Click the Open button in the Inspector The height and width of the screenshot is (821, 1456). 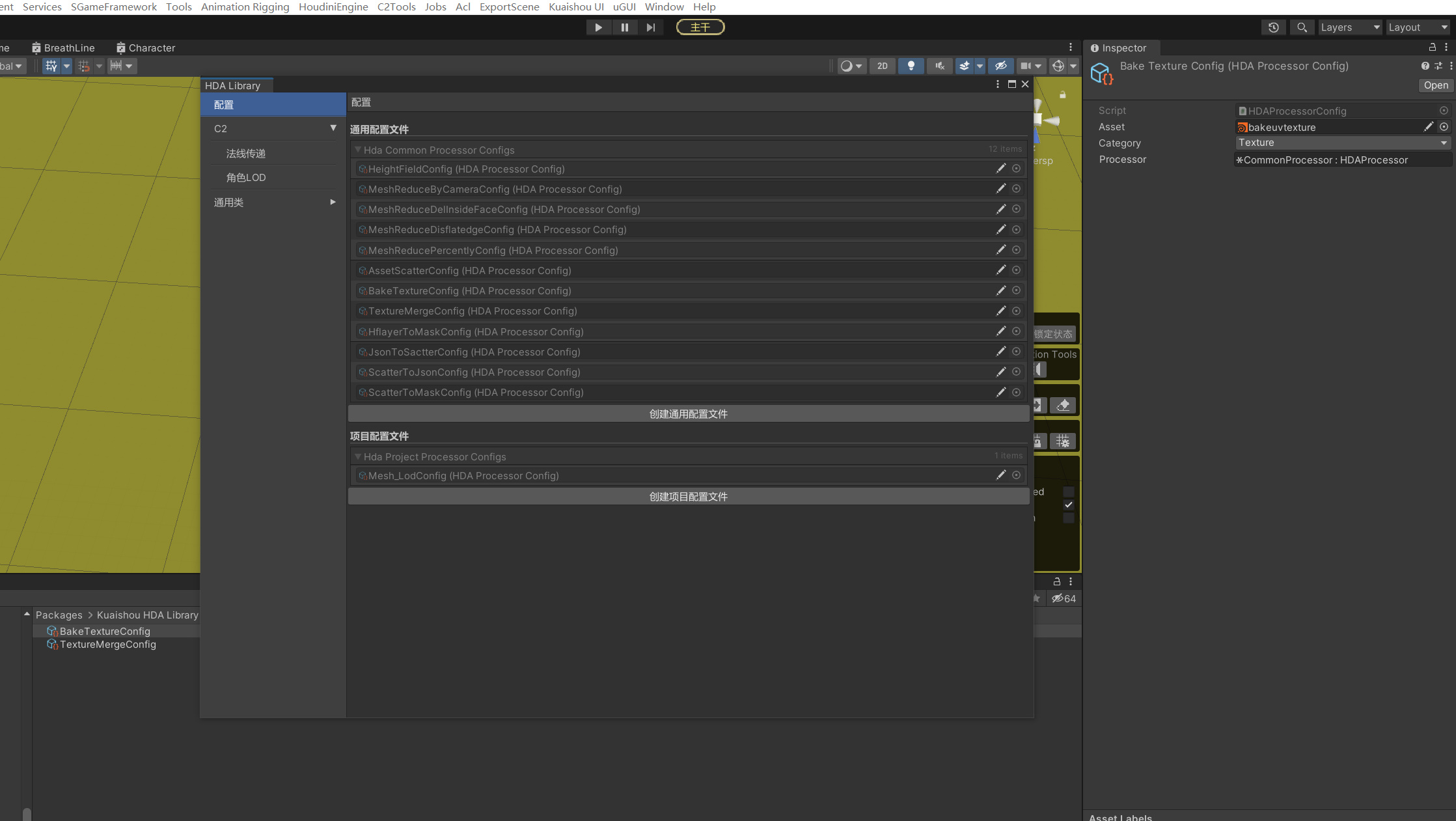pyautogui.click(x=1435, y=85)
